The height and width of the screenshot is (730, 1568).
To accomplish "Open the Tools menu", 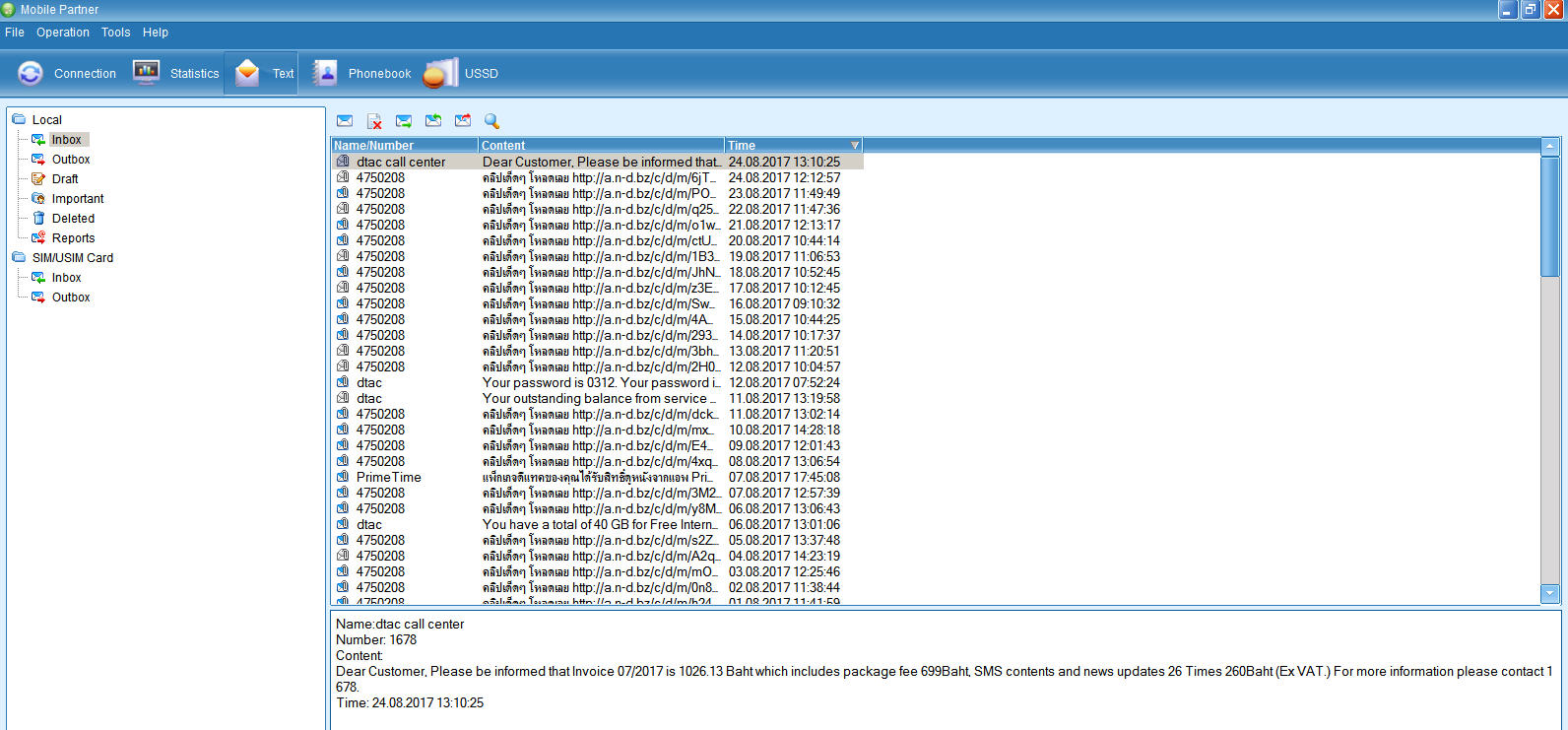I will [x=115, y=33].
